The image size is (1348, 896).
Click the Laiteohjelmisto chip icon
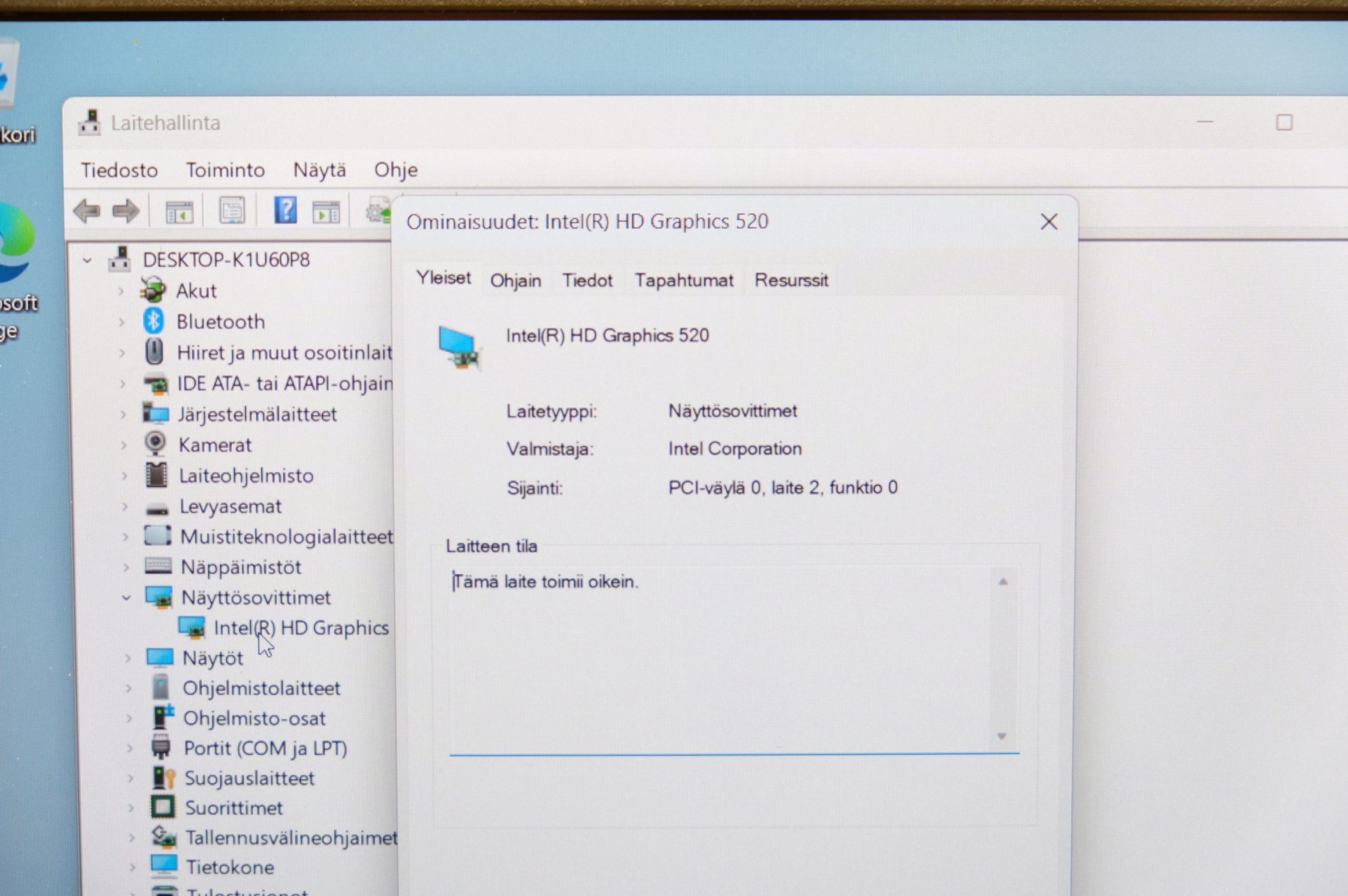pos(156,475)
